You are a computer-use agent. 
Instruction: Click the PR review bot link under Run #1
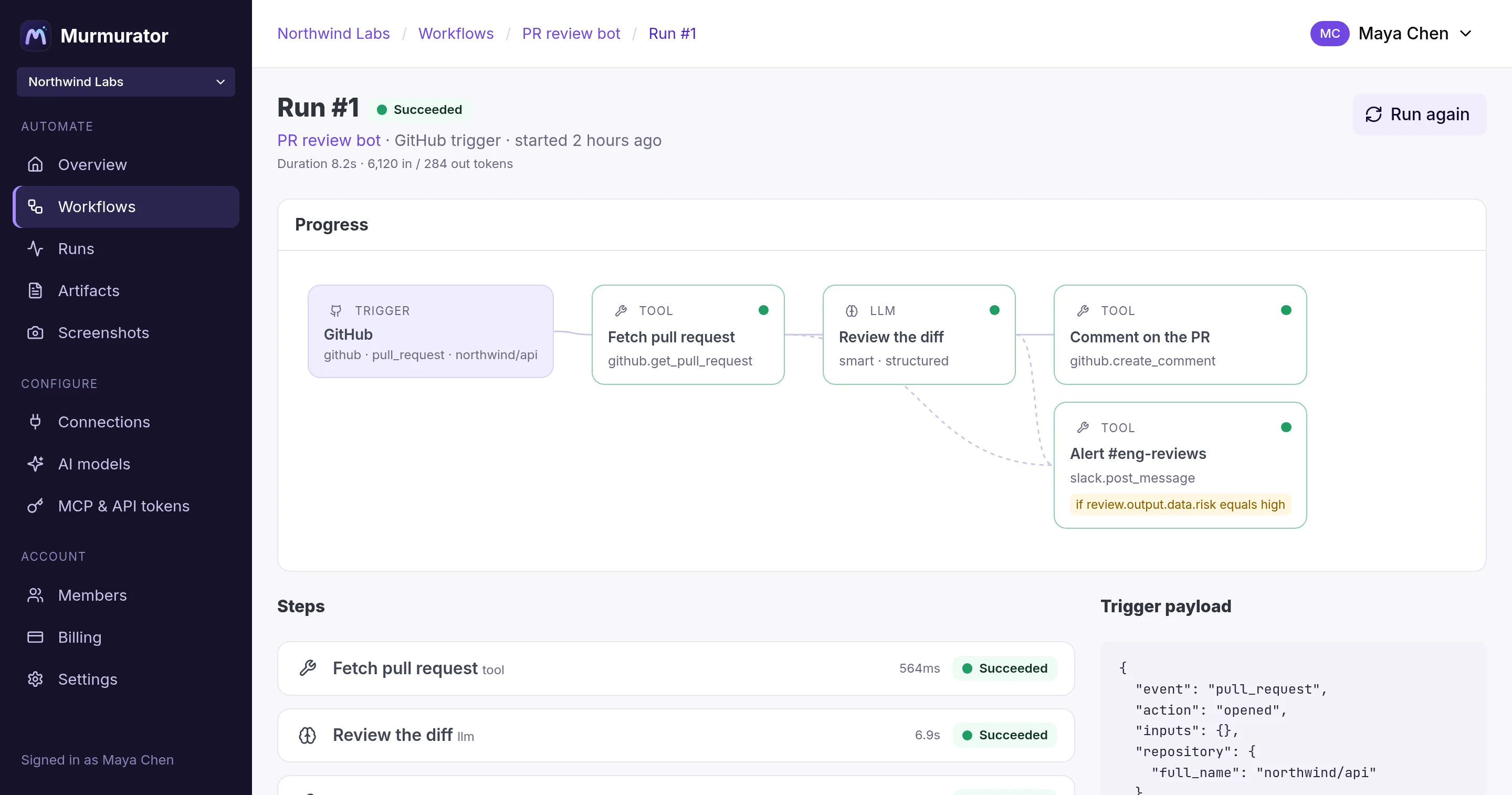tap(329, 140)
